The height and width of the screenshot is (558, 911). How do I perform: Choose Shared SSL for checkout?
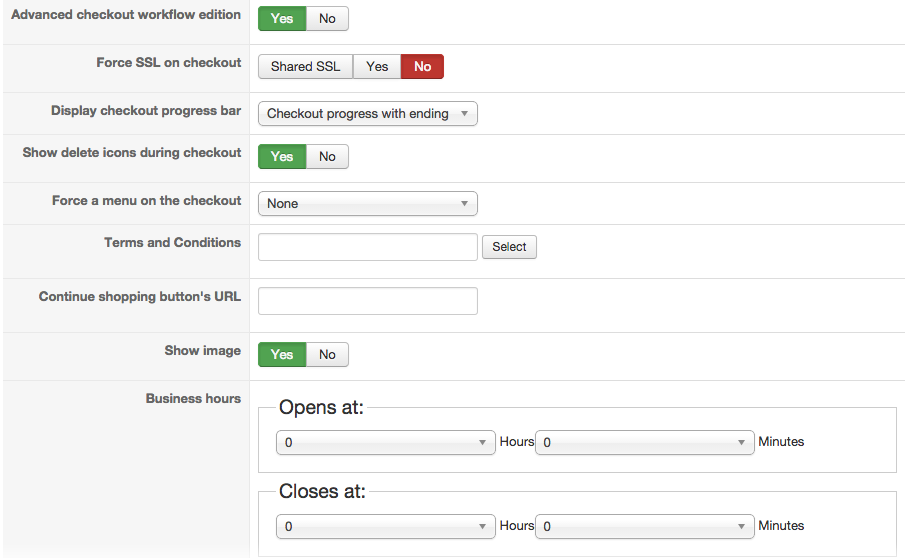pyautogui.click(x=305, y=67)
